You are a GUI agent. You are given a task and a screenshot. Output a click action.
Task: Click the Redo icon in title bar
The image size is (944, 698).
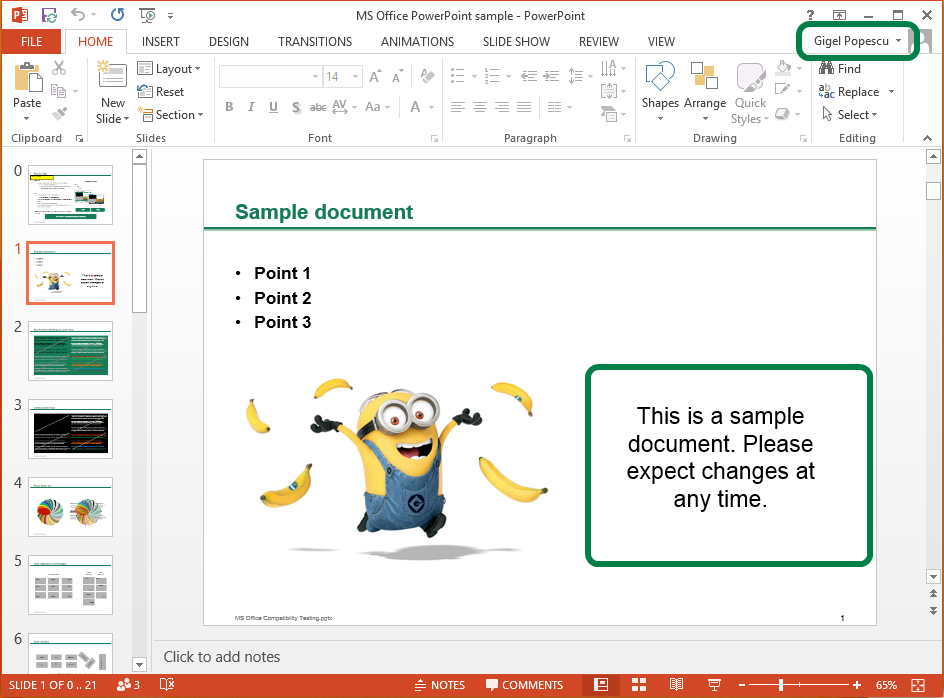pyautogui.click(x=117, y=14)
